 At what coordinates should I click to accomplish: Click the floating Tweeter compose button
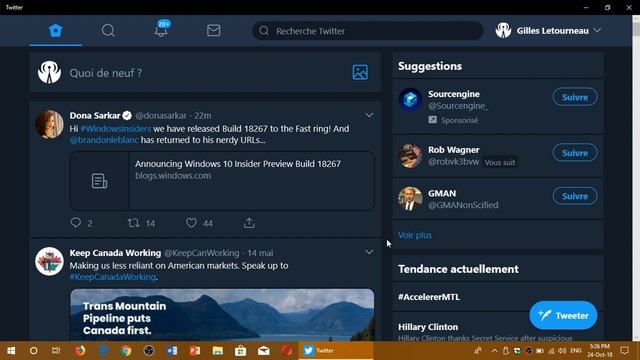(x=563, y=316)
